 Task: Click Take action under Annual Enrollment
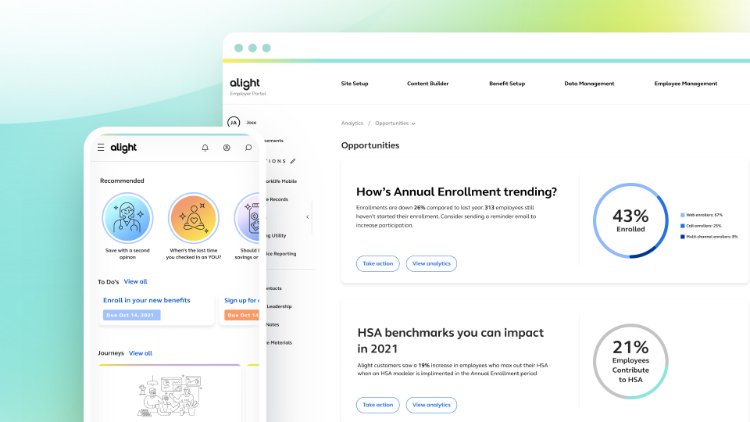[x=377, y=264]
